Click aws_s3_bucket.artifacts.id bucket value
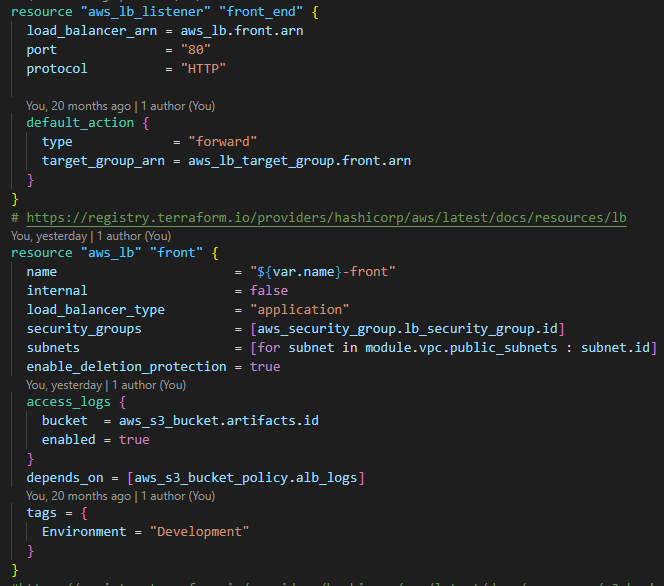 (218, 421)
